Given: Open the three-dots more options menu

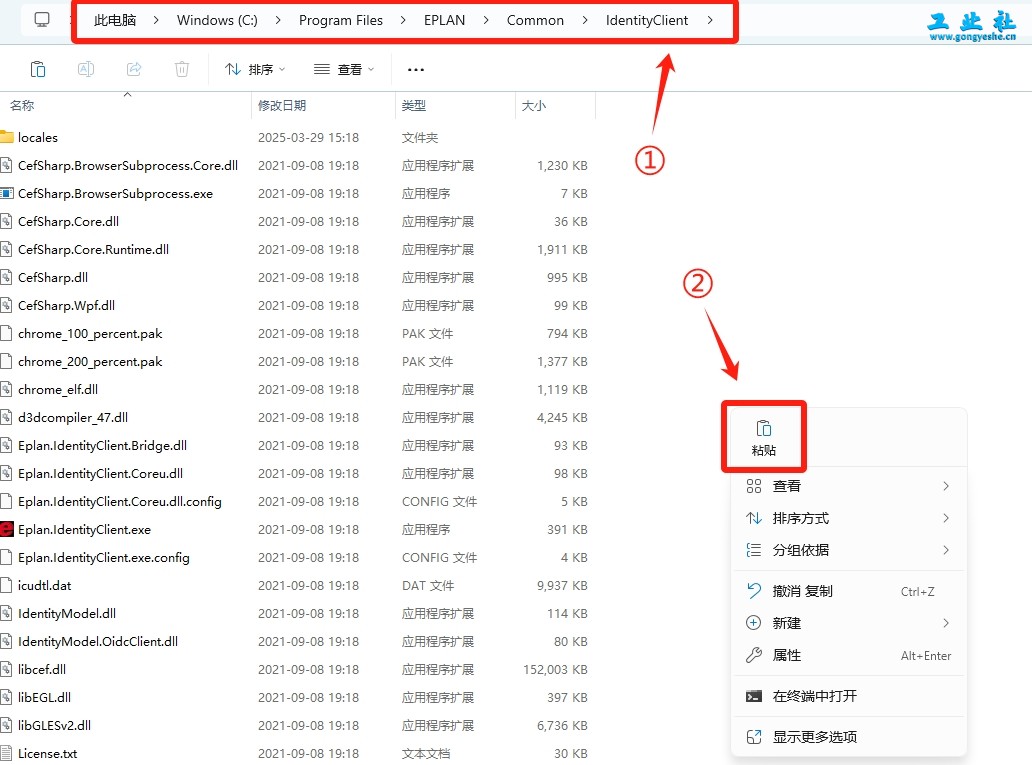Looking at the screenshot, I should point(416,69).
